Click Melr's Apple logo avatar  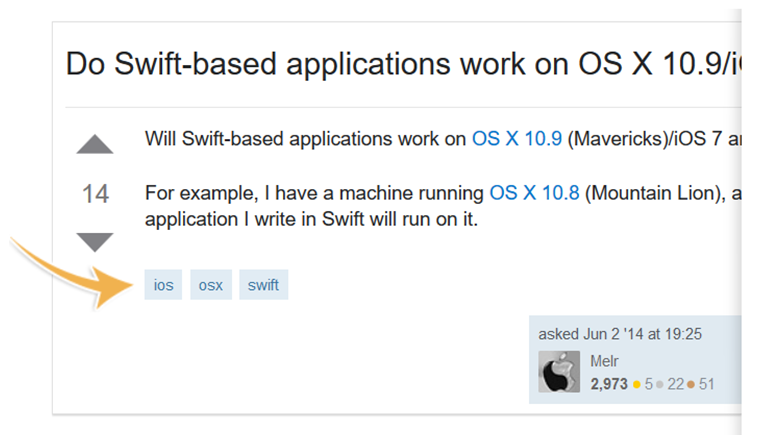tap(560, 371)
